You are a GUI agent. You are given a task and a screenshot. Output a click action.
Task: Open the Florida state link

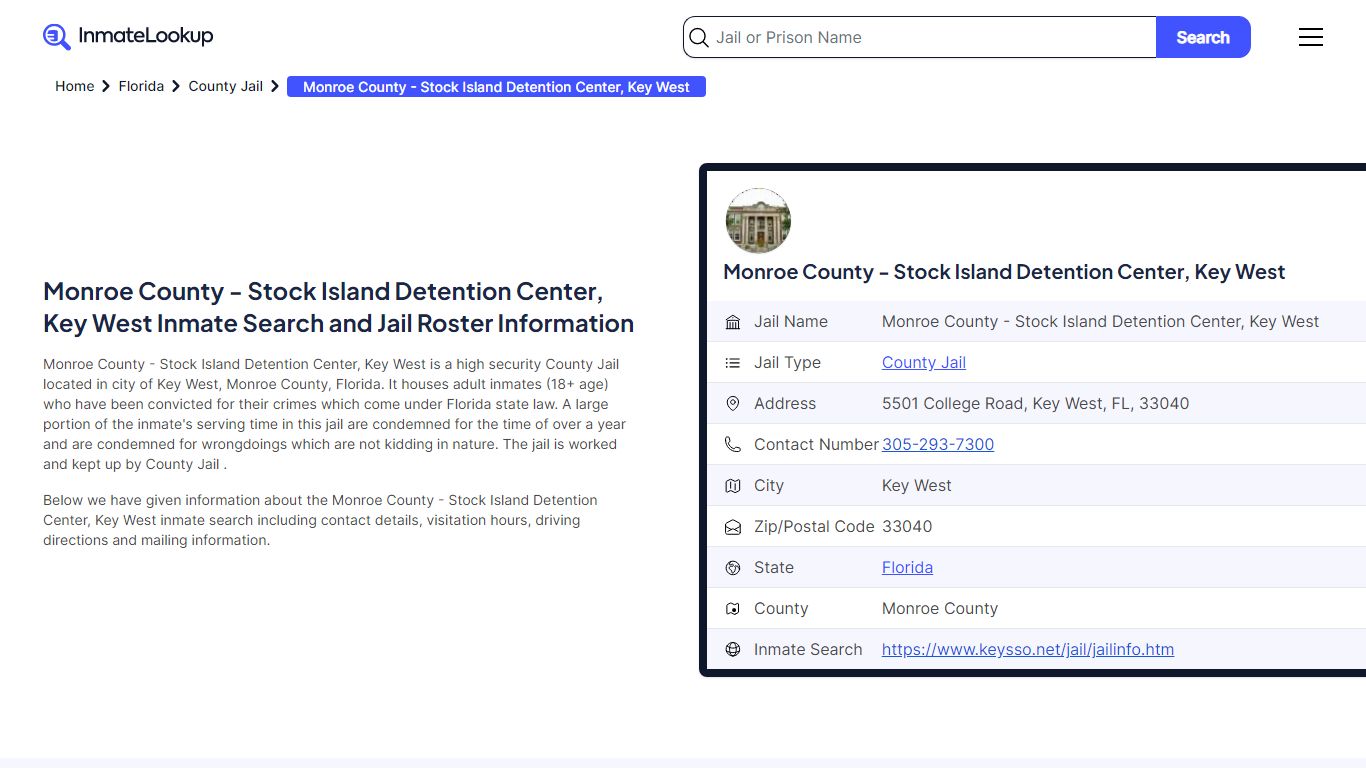coord(907,568)
